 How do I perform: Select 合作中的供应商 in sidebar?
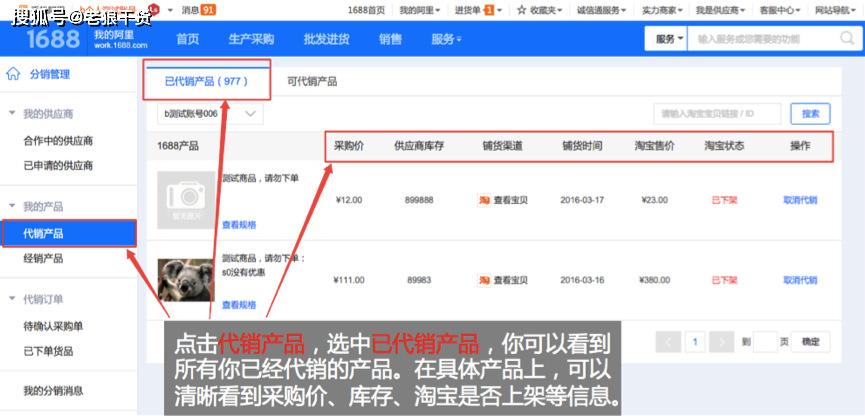click(x=58, y=141)
